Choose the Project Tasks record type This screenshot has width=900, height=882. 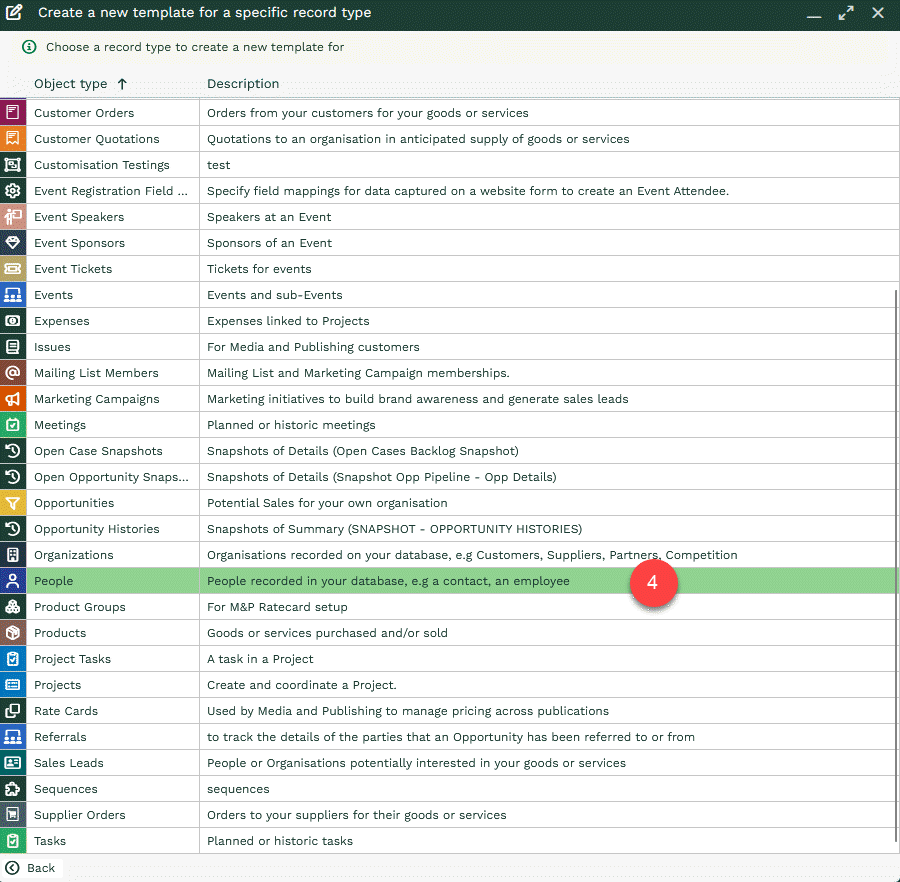click(449, 659)
